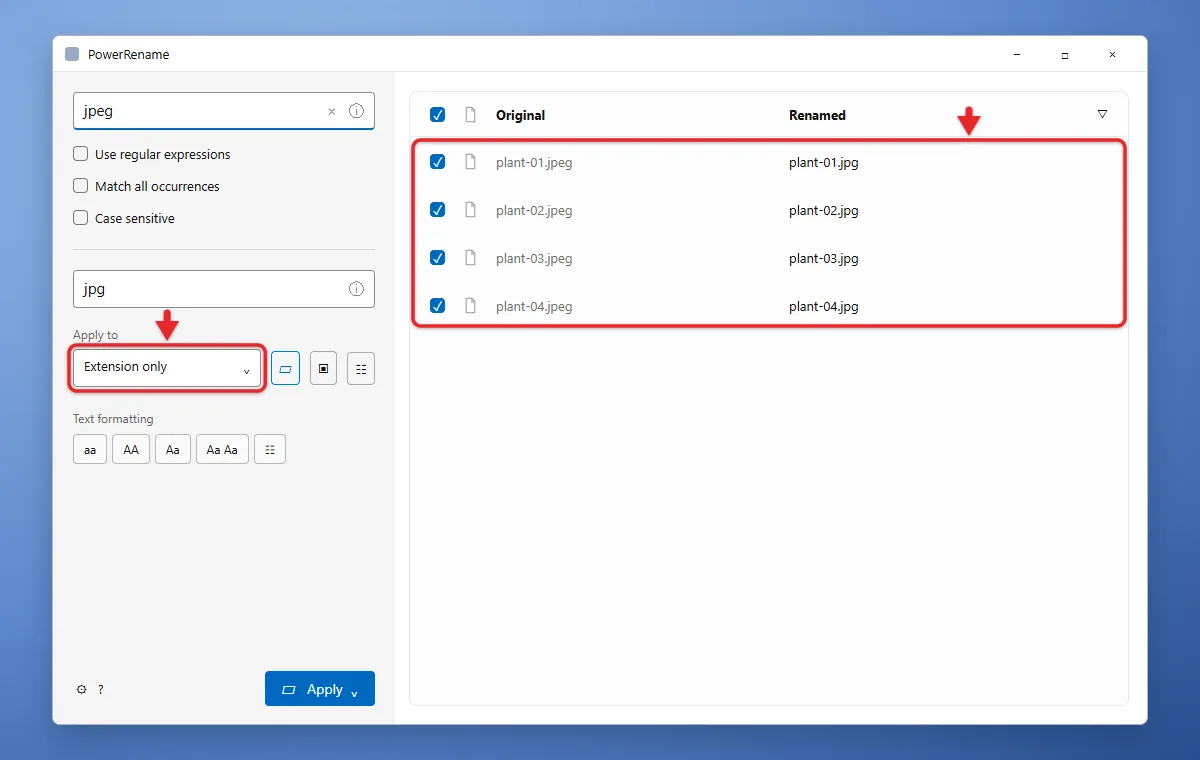Click file icon beside plant-04.jpeg
The image size is (1200, 760).
[x=470, y=306]
